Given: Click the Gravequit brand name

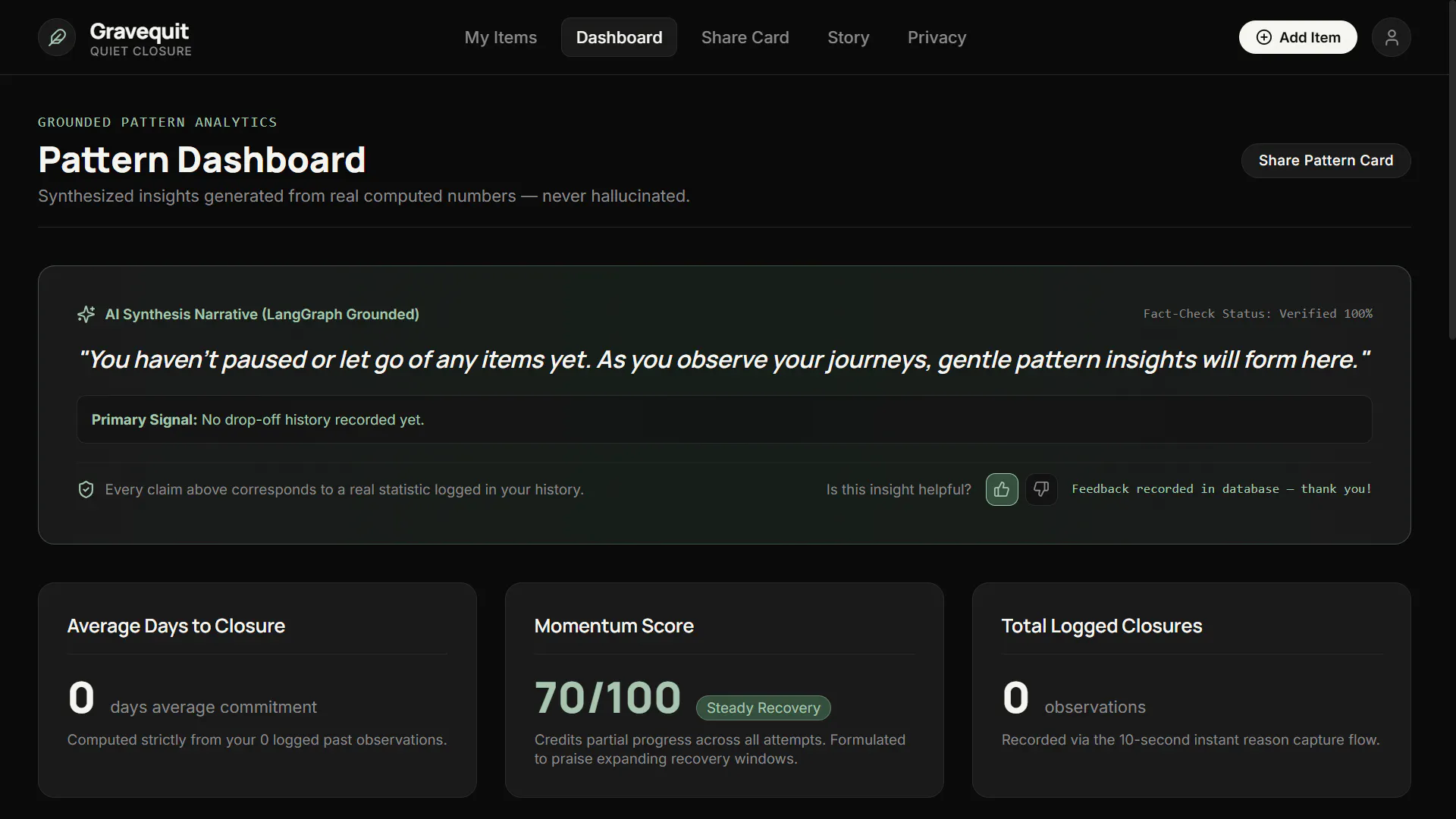Looking at the screenshot, I should [140, 31].
